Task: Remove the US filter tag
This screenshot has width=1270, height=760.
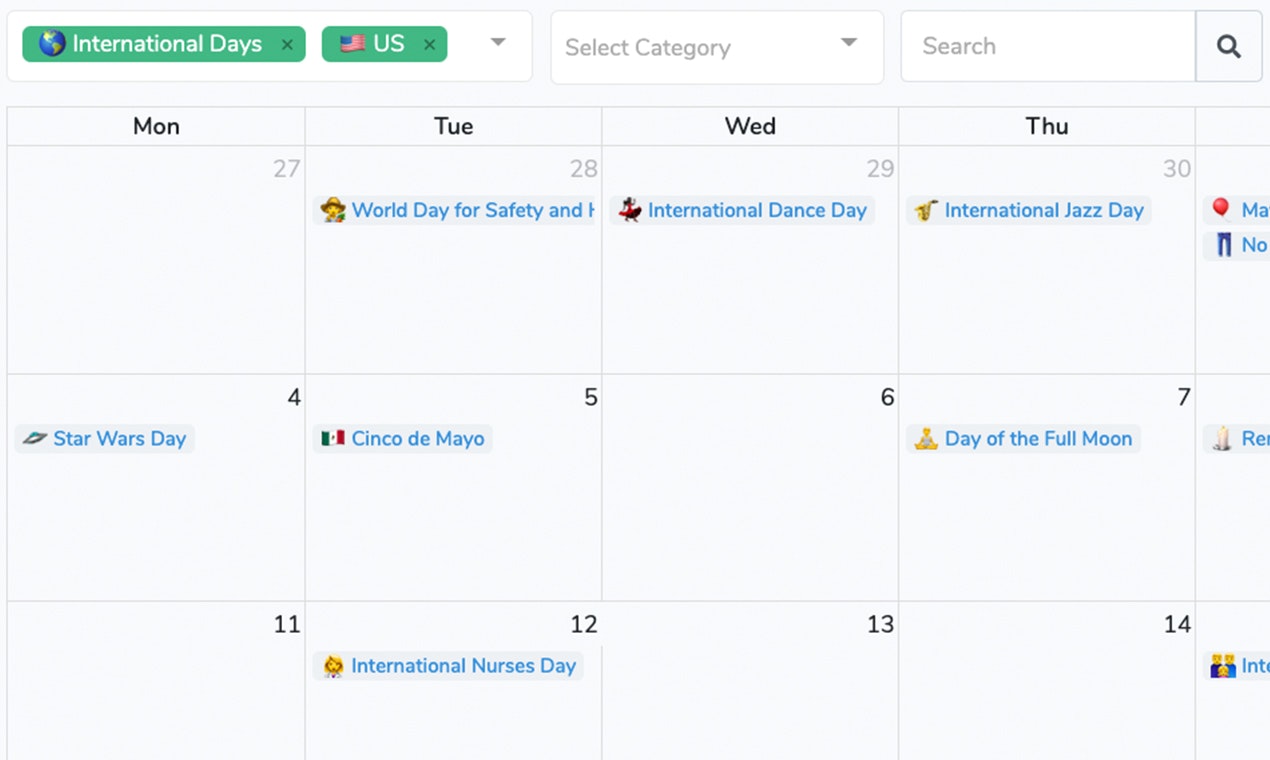Action: click(429, 44)
